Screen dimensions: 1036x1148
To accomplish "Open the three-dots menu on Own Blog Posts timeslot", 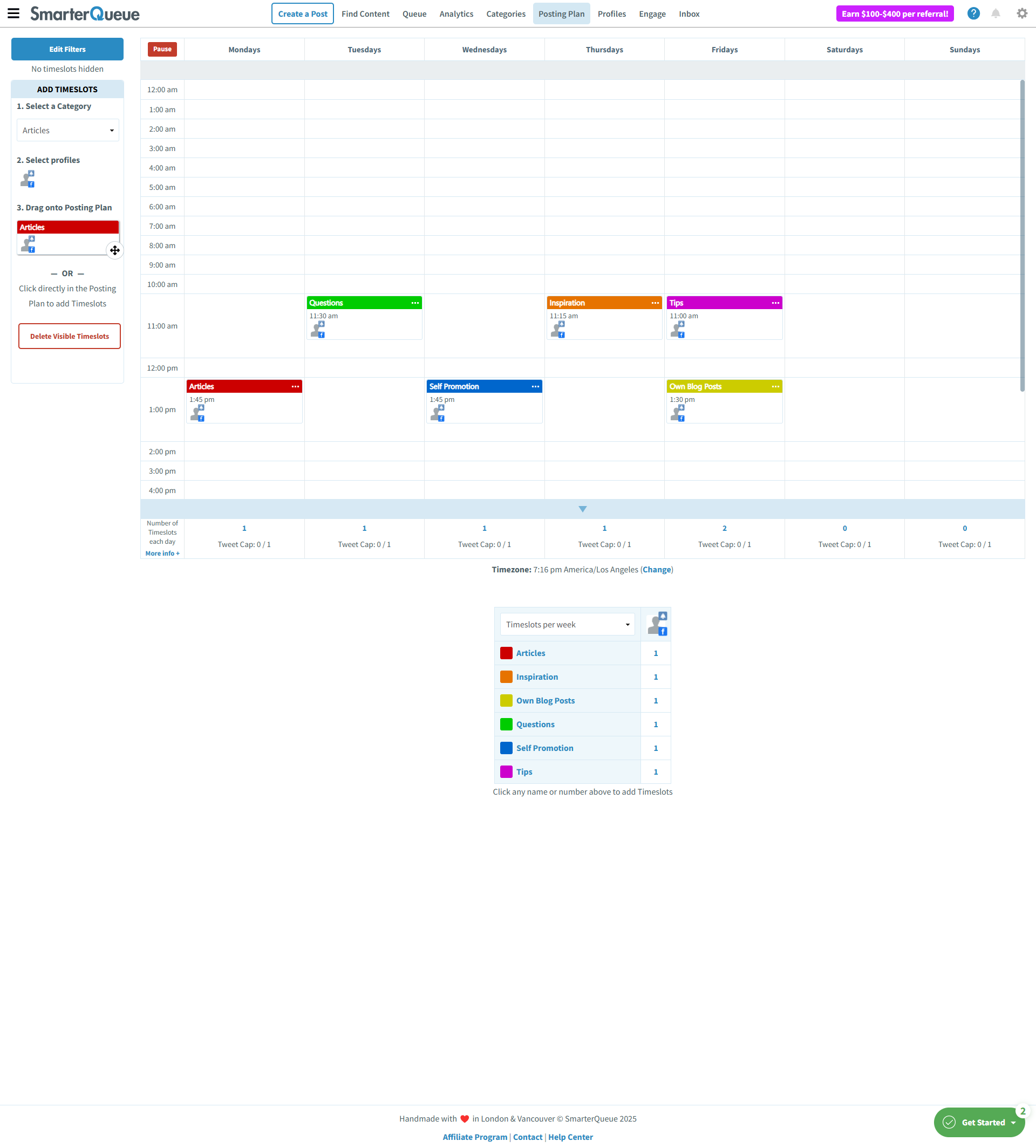I will pos(775,387).
